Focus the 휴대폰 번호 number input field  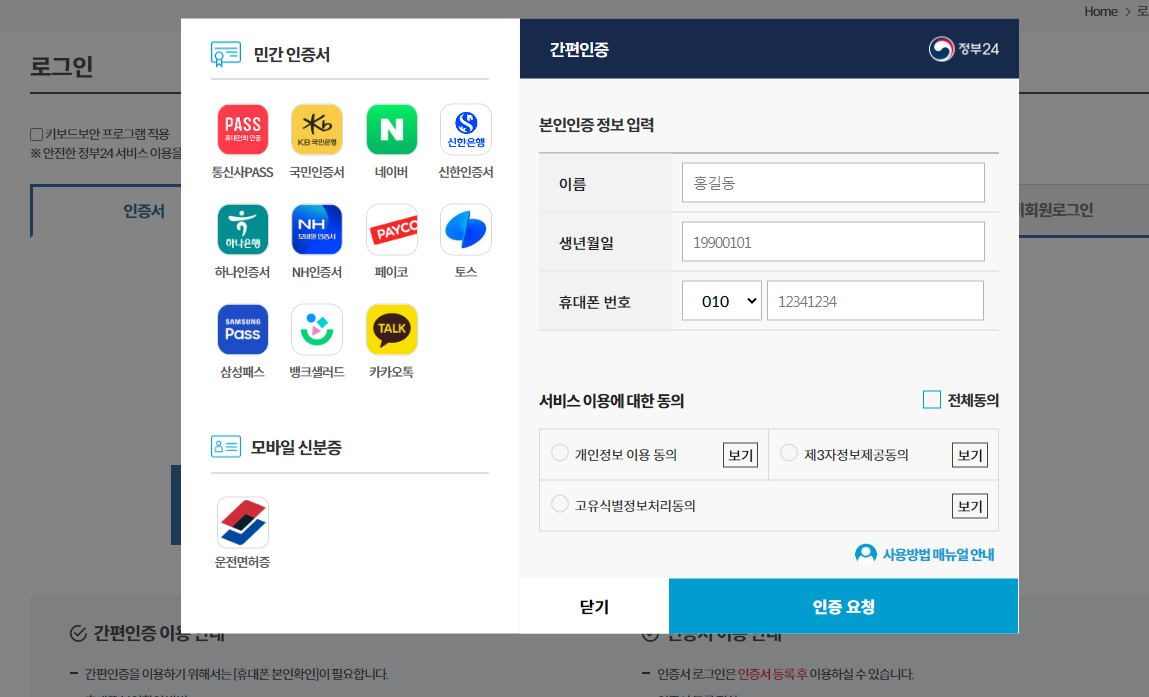pos(875,300)
